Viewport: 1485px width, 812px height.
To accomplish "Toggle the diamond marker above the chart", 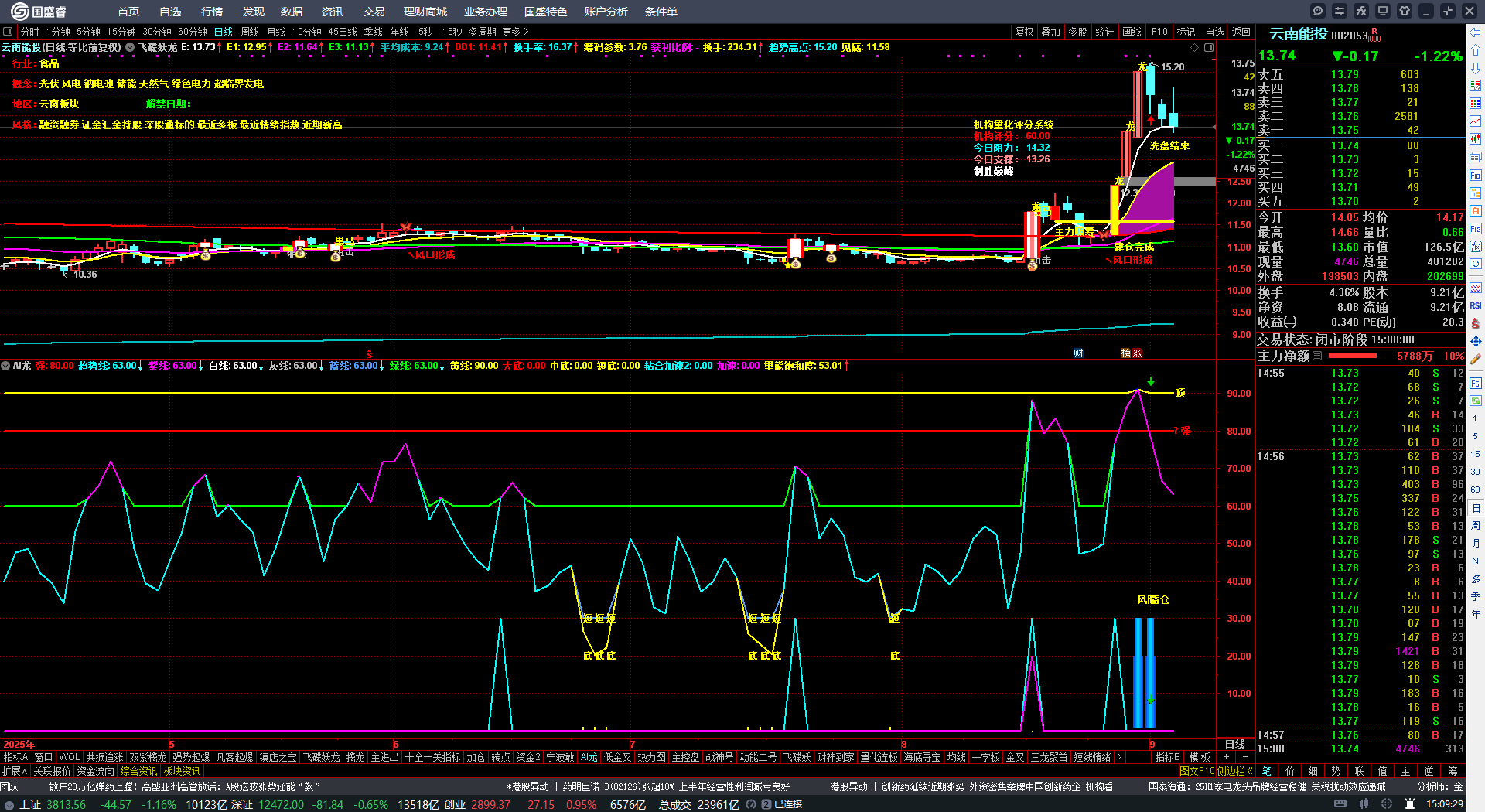I will tap(1194, 47).
